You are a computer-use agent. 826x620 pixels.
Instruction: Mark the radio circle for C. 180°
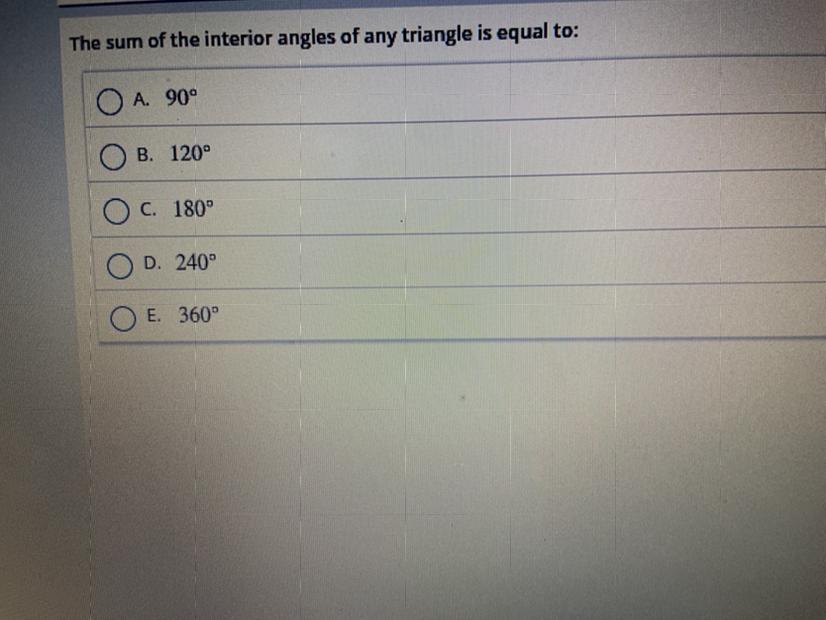(116, 212)
